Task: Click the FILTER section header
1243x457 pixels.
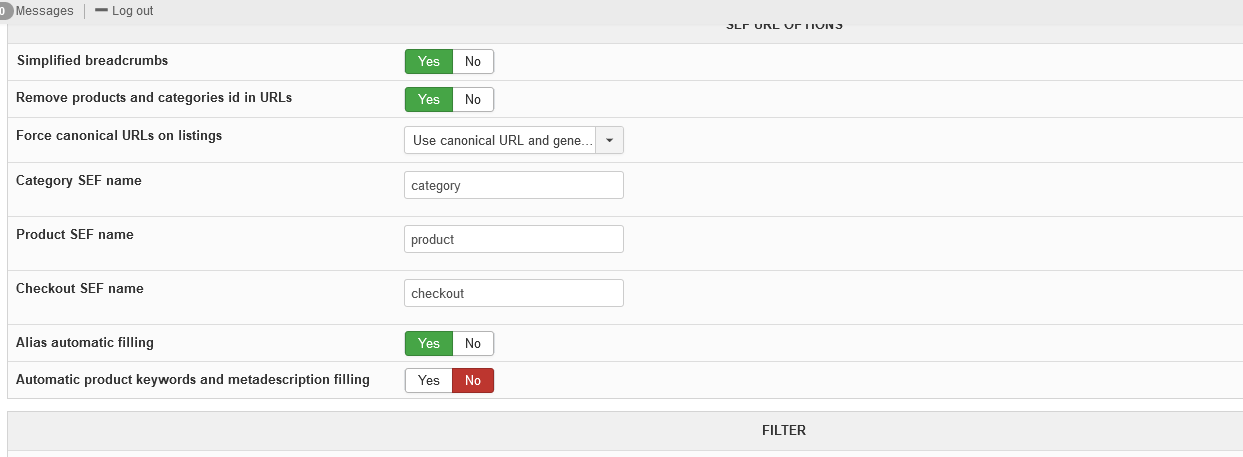Action: 783,431
